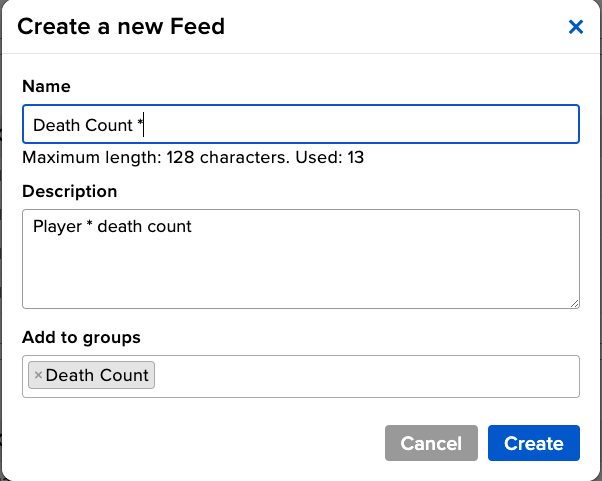Click the Create button

[x=533, y=443]
